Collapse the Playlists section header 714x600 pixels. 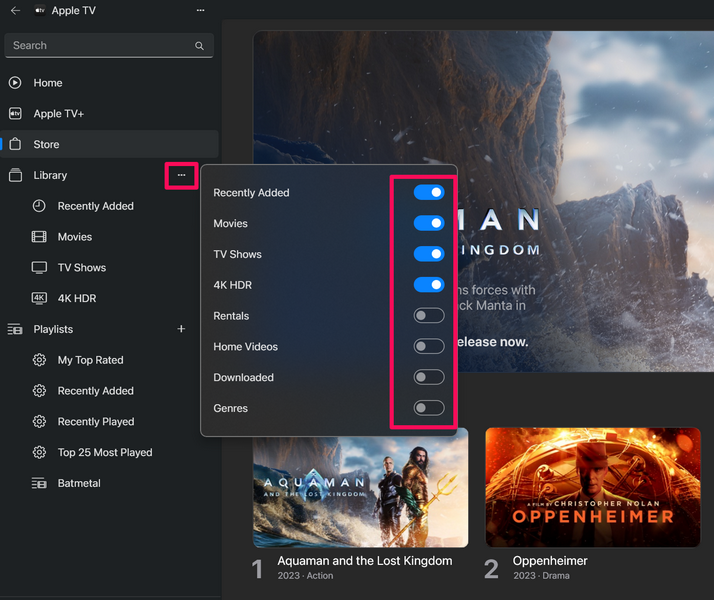pos(53,329)
